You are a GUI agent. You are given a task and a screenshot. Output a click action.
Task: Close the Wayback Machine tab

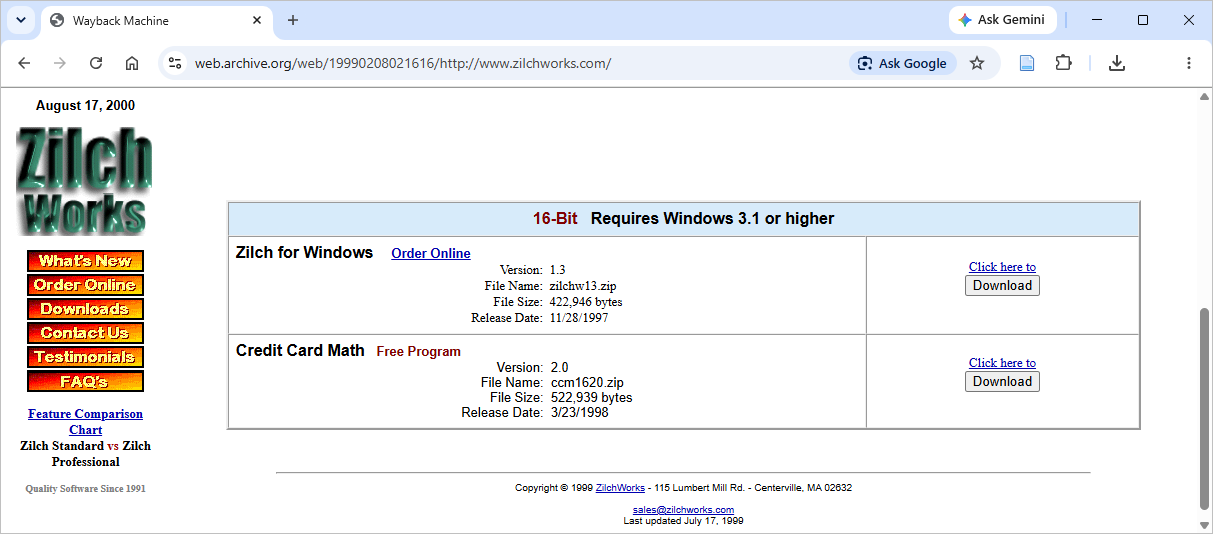point(257,20)
